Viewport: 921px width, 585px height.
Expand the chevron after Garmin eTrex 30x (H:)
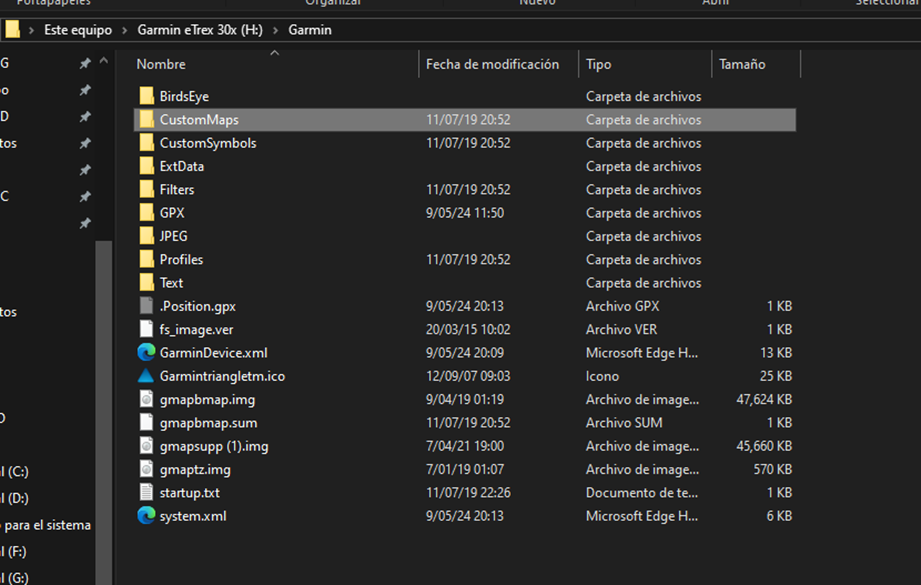(275, 30)
